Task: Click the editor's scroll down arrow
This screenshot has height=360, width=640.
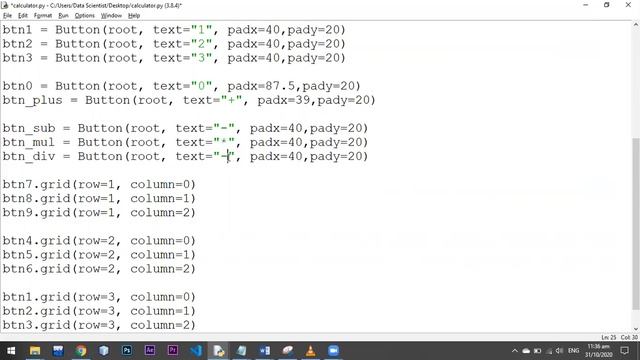Action: coord(636,329)
